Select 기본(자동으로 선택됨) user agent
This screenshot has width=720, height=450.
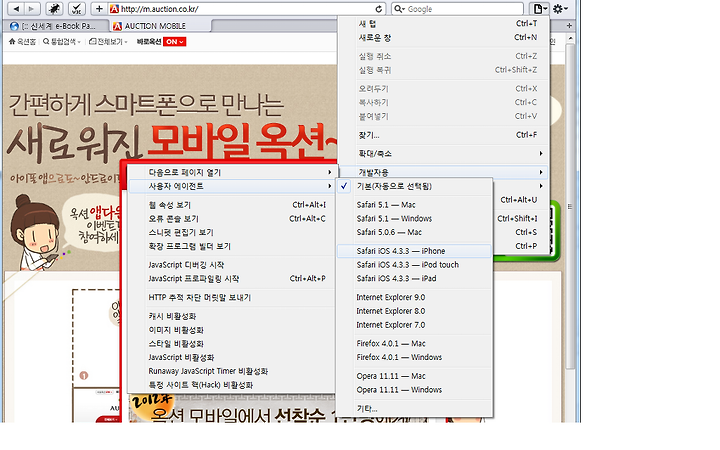[415, 186]
